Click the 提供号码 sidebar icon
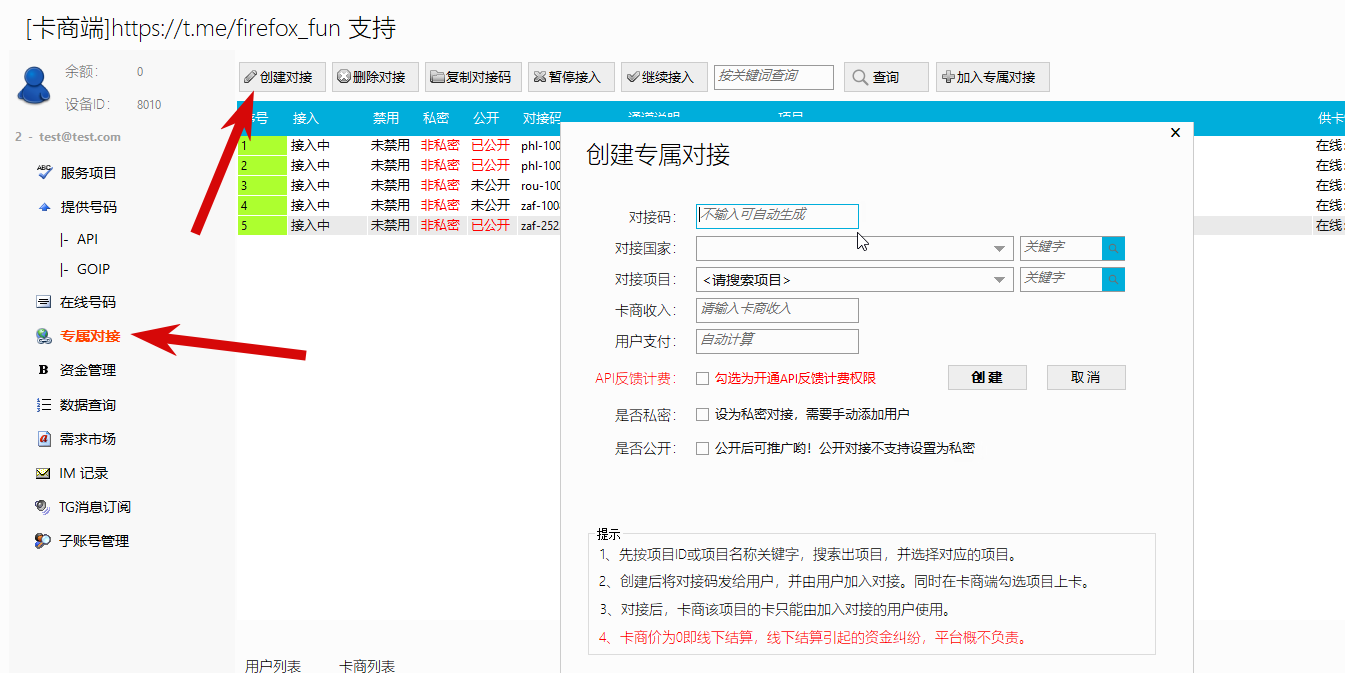Image resolution: width=1345 pixels, height=673 pixels. (x=44, y=207)
